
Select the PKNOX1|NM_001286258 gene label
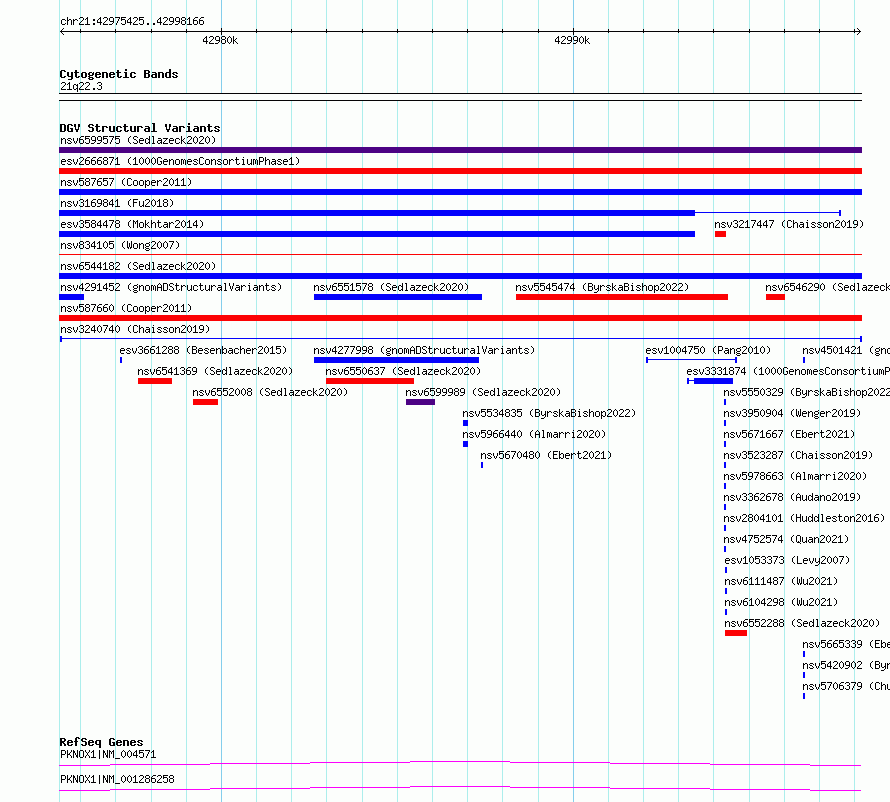click(117, 779)
